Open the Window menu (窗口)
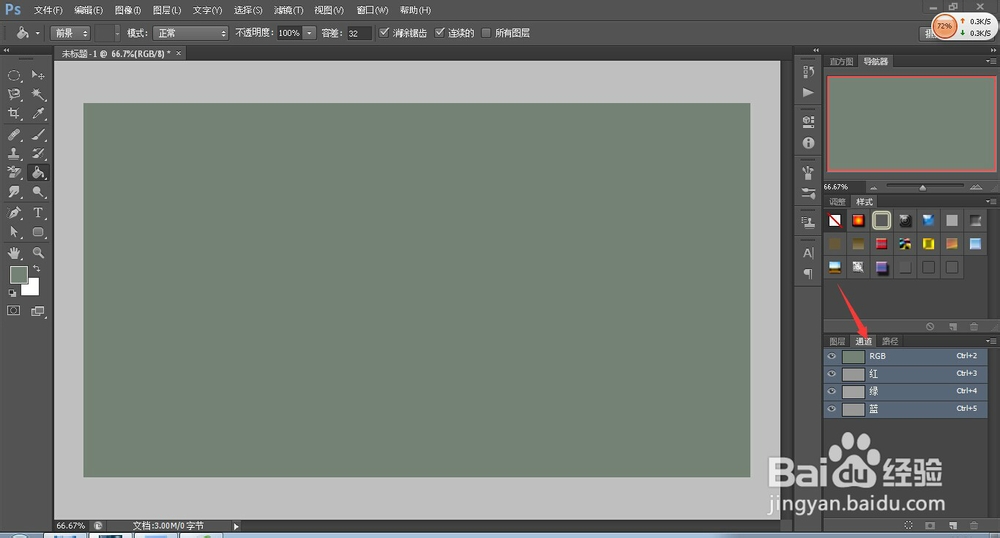The width and height of the screenshot is (1000, 538). 372,10
